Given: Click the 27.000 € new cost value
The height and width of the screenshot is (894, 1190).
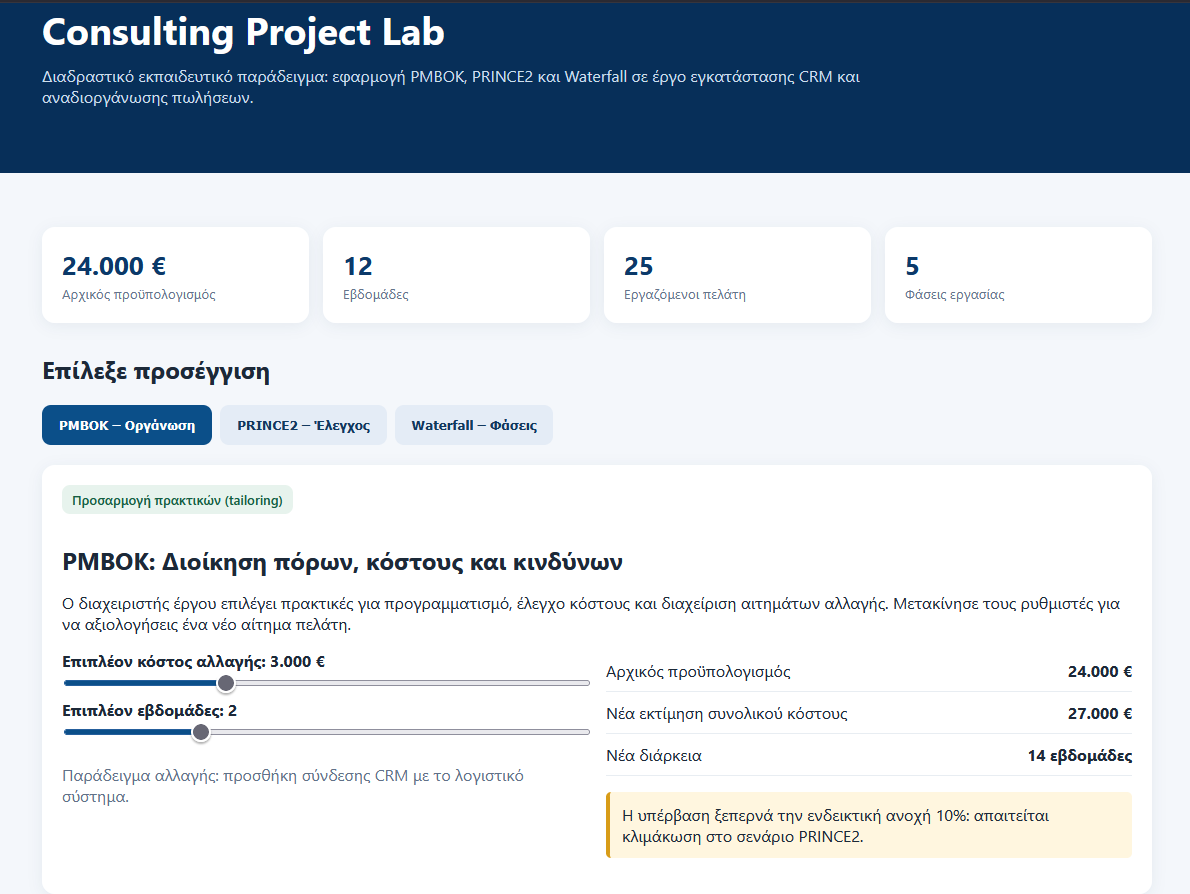Looking at the screenshot, I should coord(1100,713).
